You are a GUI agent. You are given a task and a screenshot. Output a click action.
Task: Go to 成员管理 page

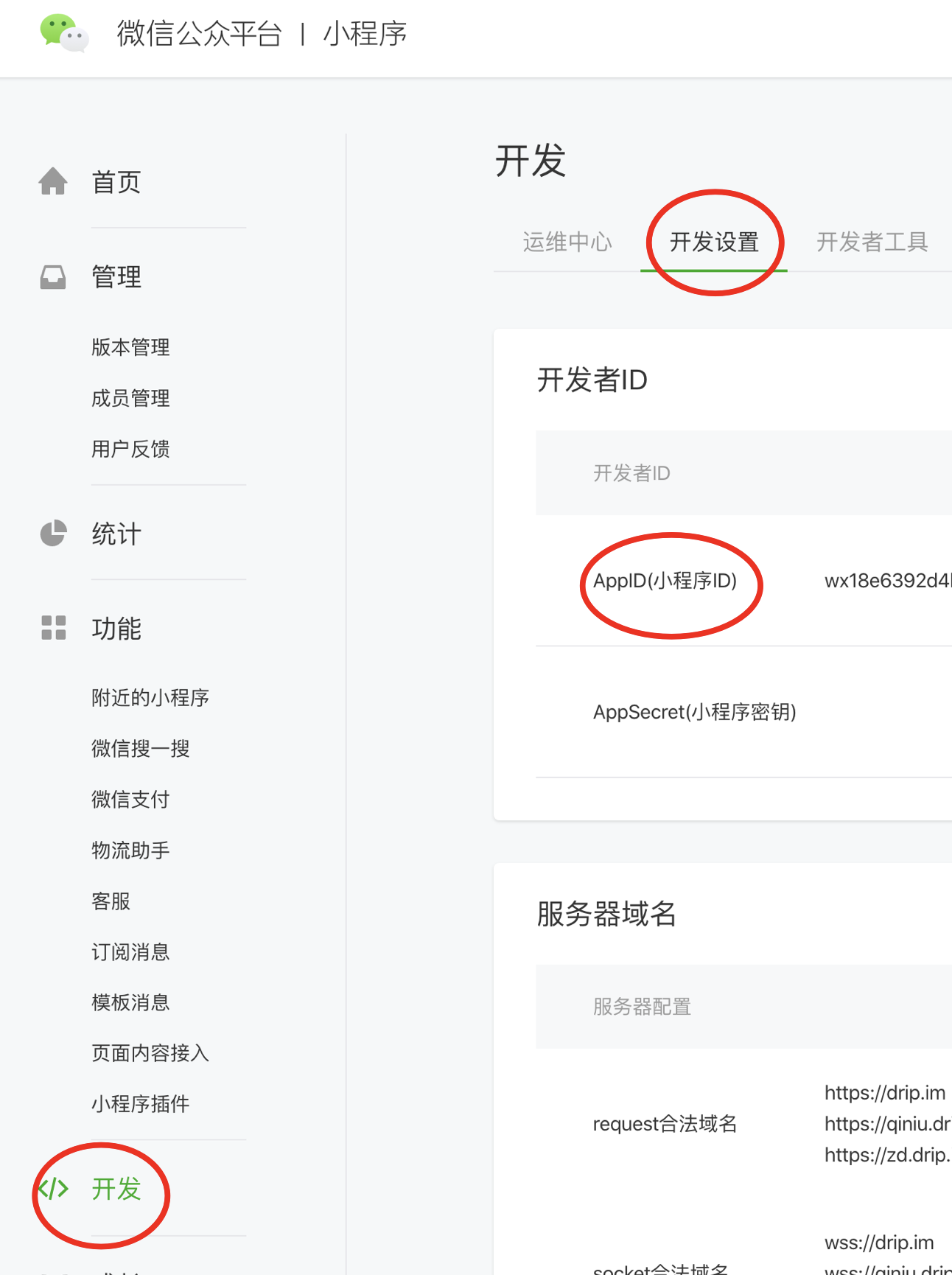pos(130,398)
